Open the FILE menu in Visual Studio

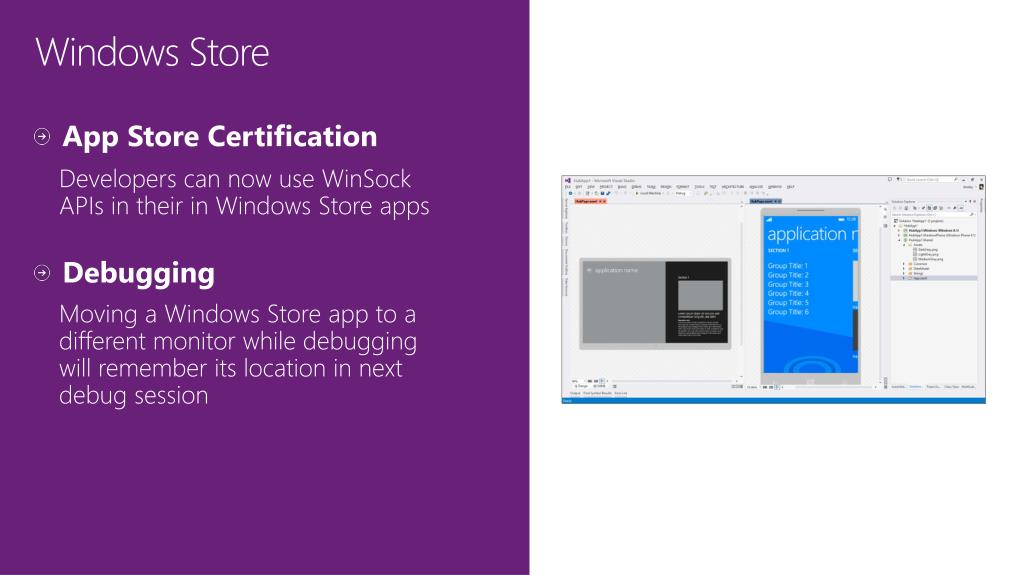pos(568,187)
